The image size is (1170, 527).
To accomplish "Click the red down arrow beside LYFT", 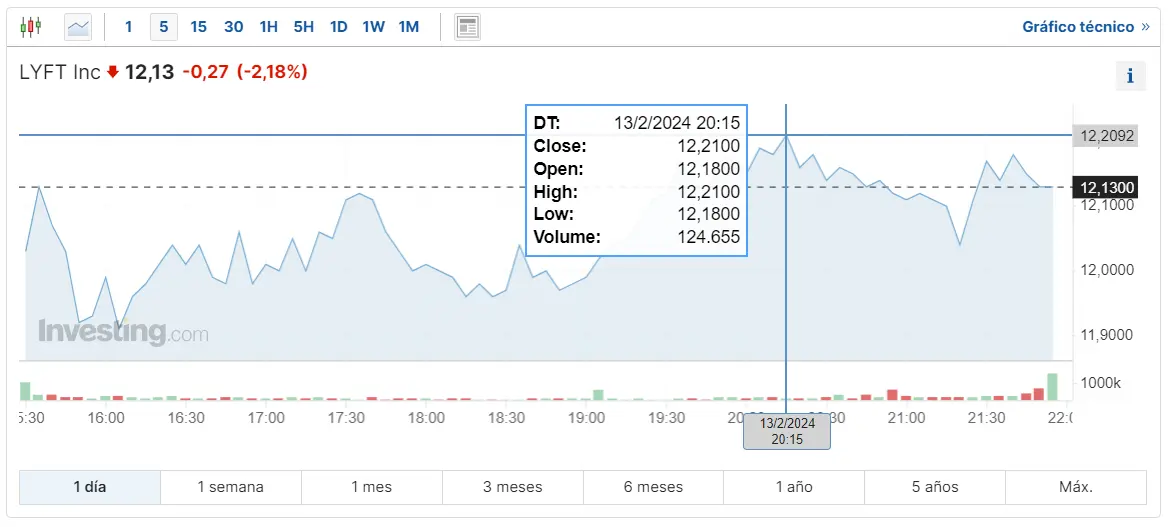I will (x=112, y=72).
